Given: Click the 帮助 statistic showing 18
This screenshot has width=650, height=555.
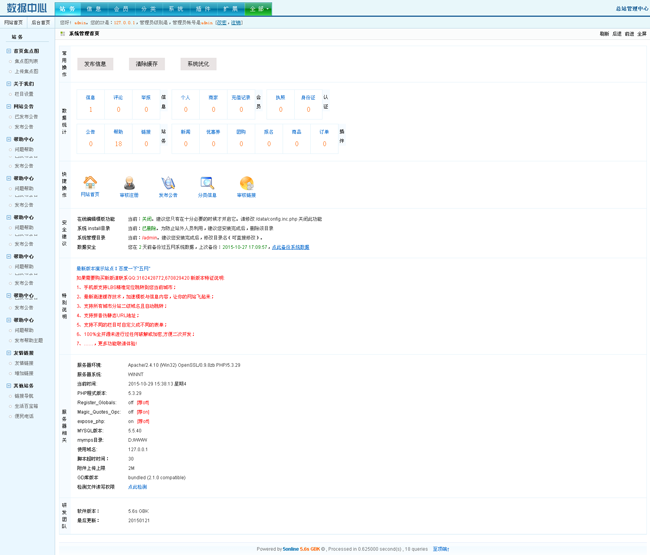Looking at the screenshot, I should tap(118, 132).
